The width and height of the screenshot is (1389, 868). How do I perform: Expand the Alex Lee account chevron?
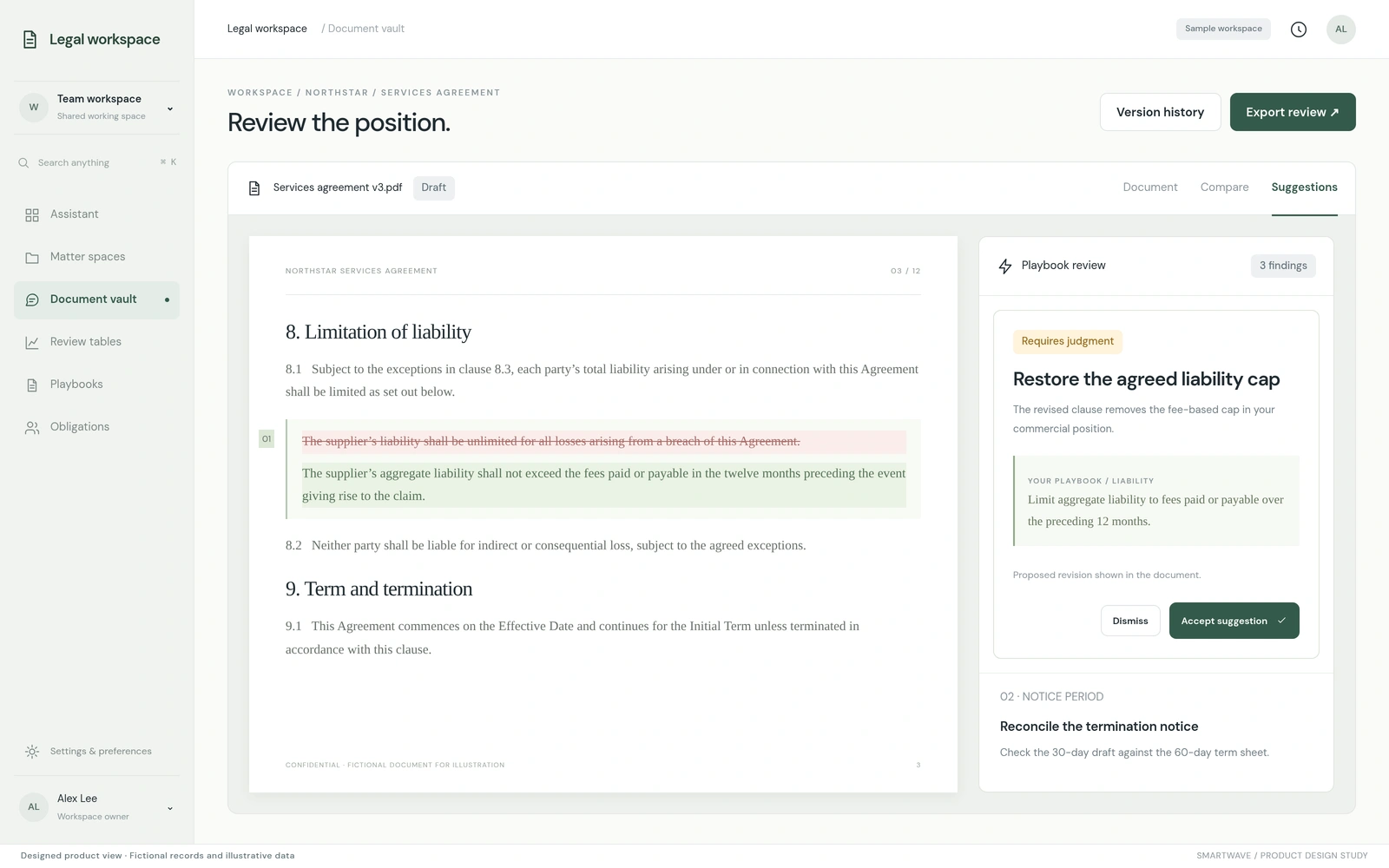click(170, 808)
